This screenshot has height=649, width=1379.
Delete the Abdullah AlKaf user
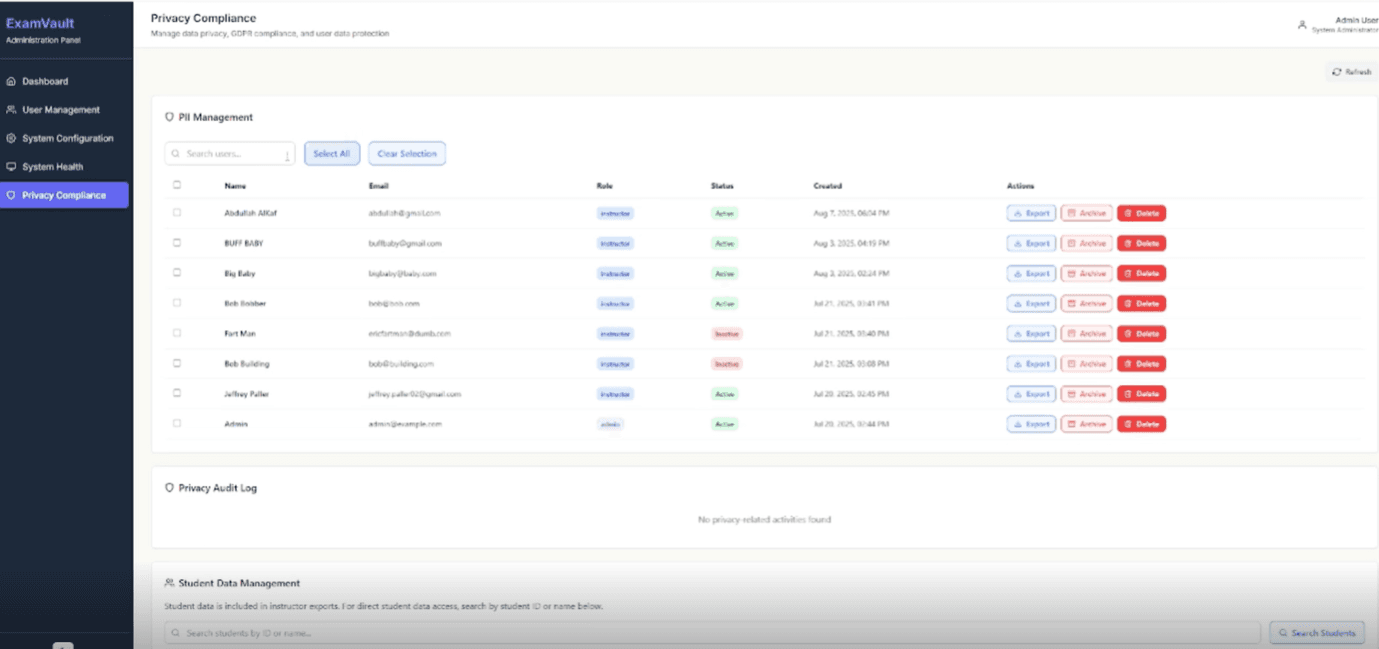point(1141,214)
